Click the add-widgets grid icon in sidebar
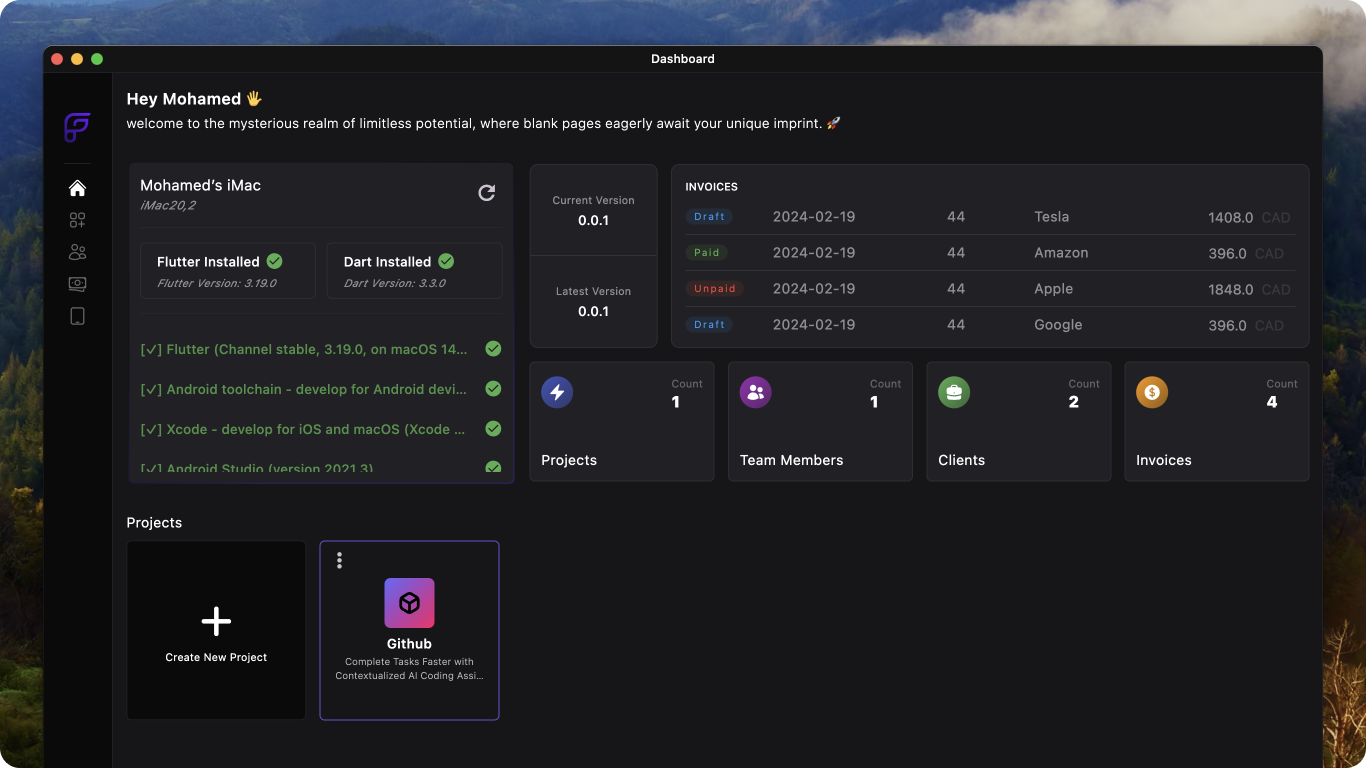The width and height of the screenshot is (1366, 768). [77, 220]
